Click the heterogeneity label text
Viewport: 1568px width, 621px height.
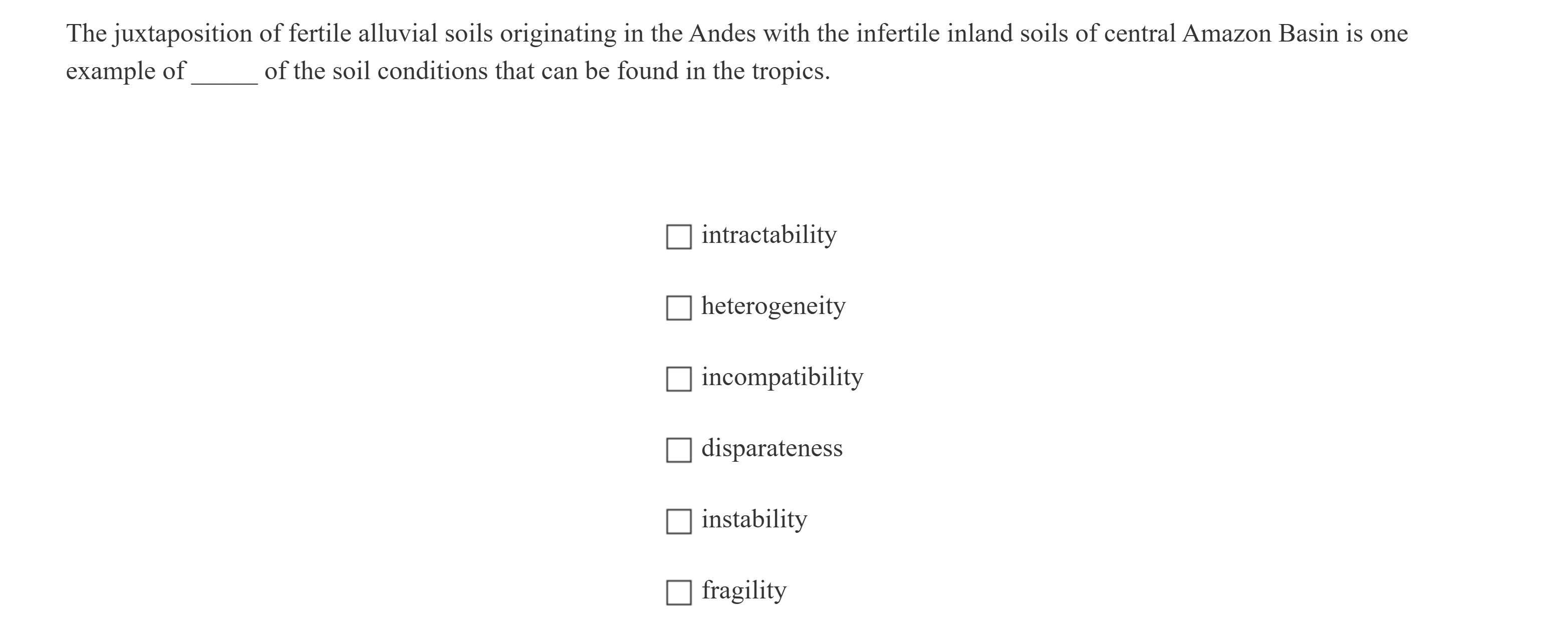pyautogui.click(x=773, y=306)
